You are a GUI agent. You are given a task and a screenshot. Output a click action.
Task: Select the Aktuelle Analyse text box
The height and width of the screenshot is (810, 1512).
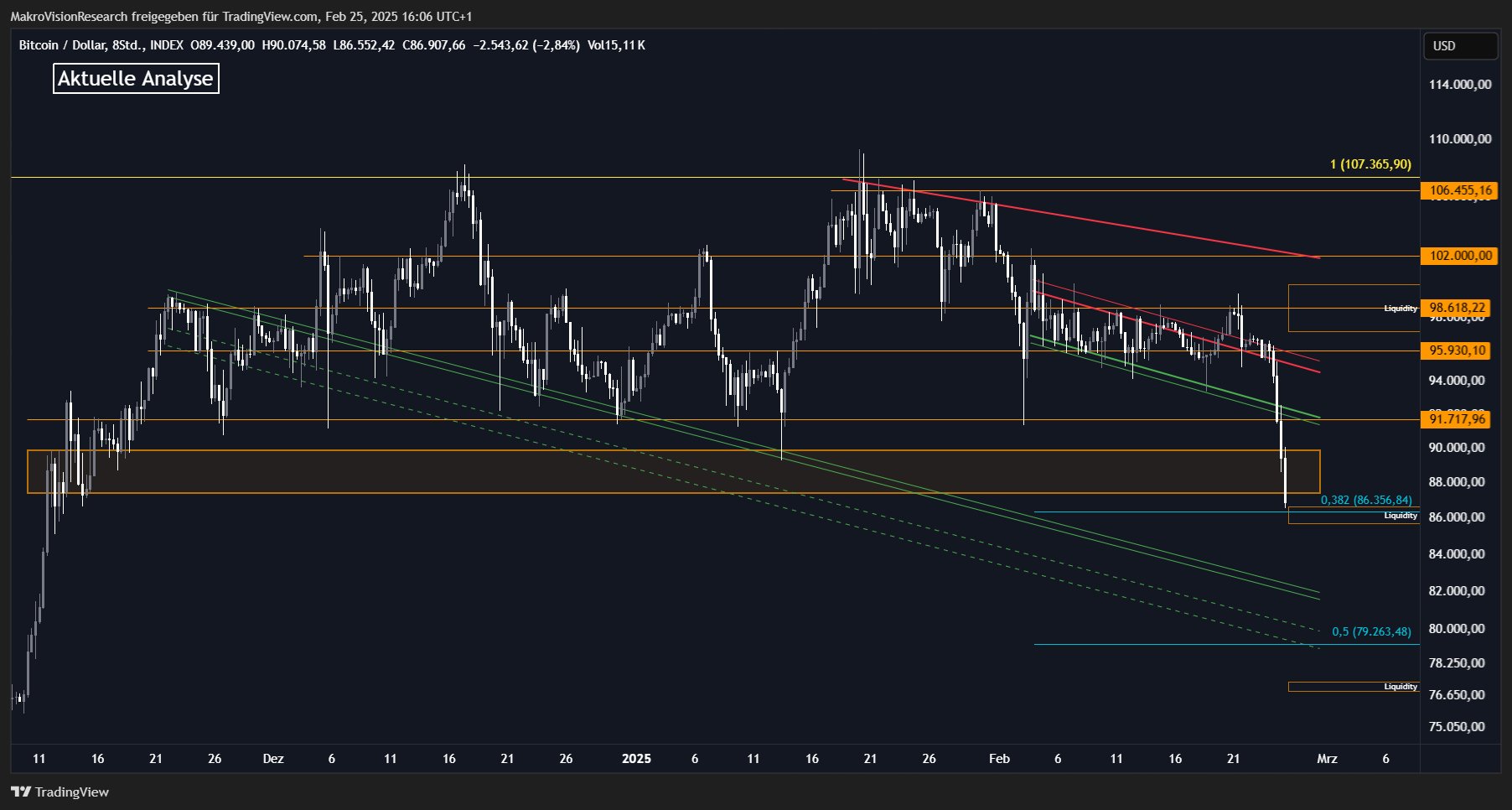pos(136,79)
